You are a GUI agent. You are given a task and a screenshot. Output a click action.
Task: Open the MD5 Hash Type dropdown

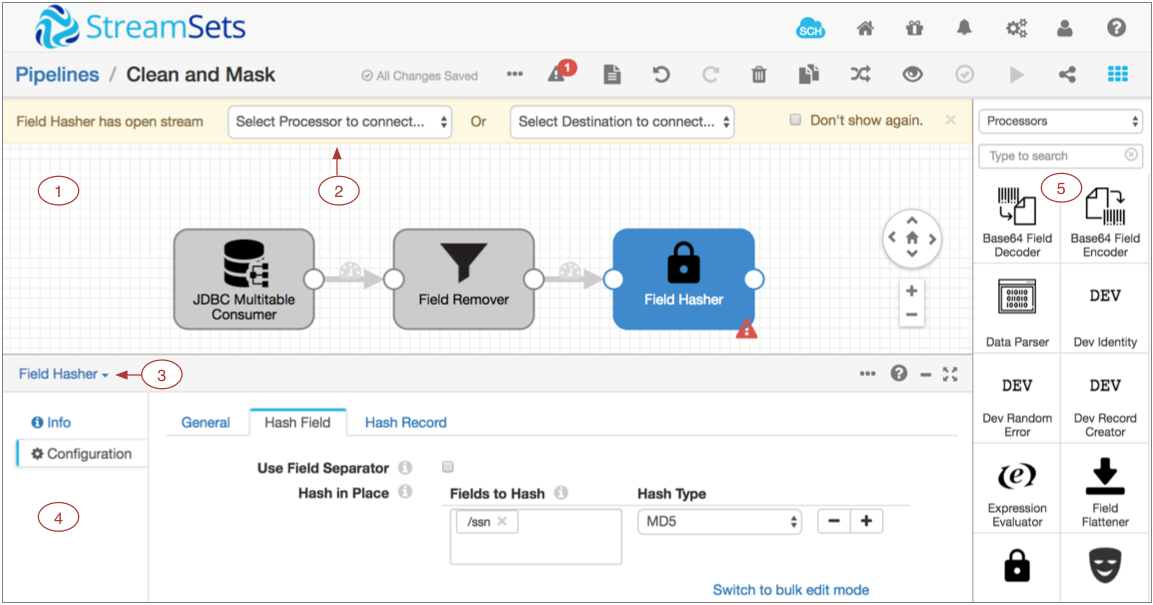click(x=720, y=521)
